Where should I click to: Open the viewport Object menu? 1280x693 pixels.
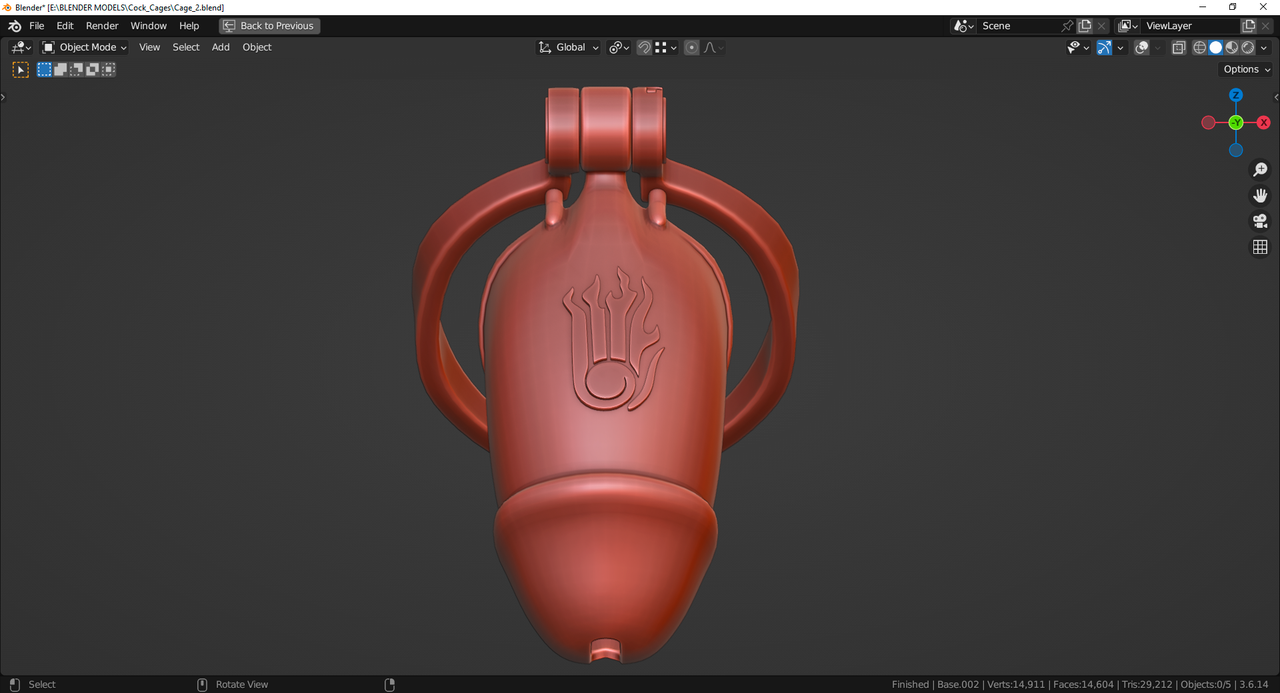pyautogui.click(x=257, y=47)
